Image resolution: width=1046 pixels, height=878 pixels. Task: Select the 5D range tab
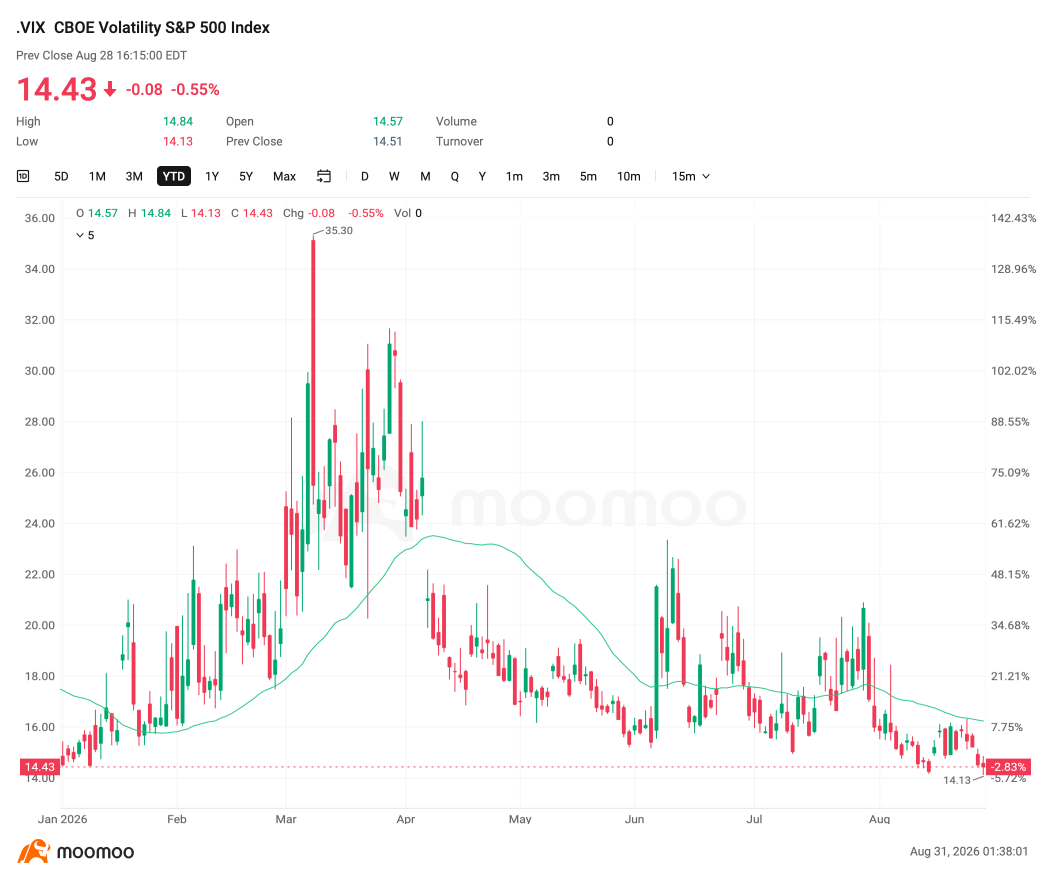click(61, 176)
